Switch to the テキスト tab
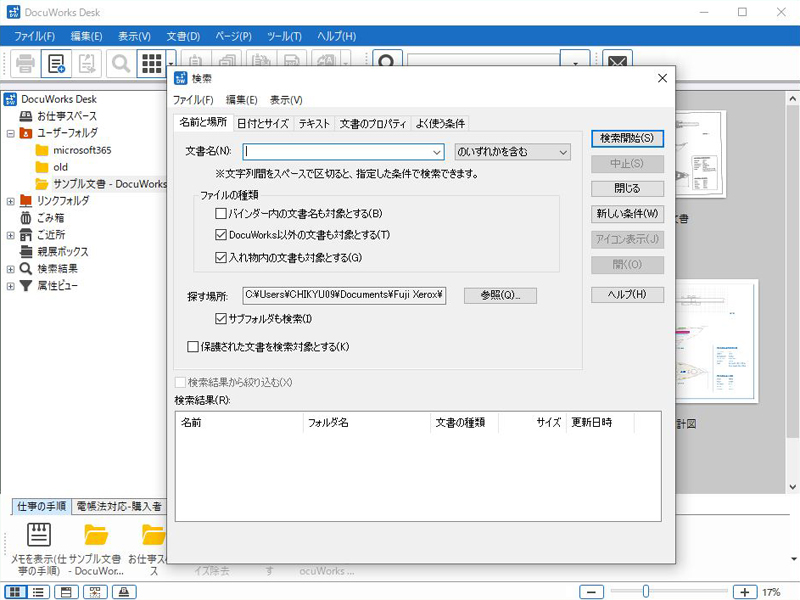Screen dimensions: 800x600 (314, 123)
